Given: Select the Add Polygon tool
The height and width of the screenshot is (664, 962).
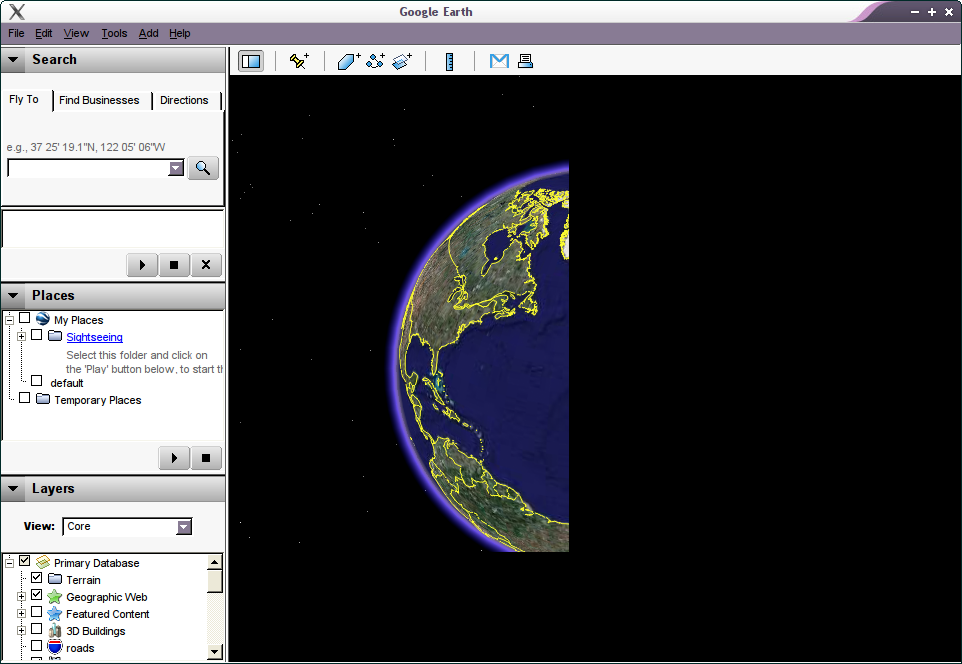Looking at the screenshot, I should point(348,61).
